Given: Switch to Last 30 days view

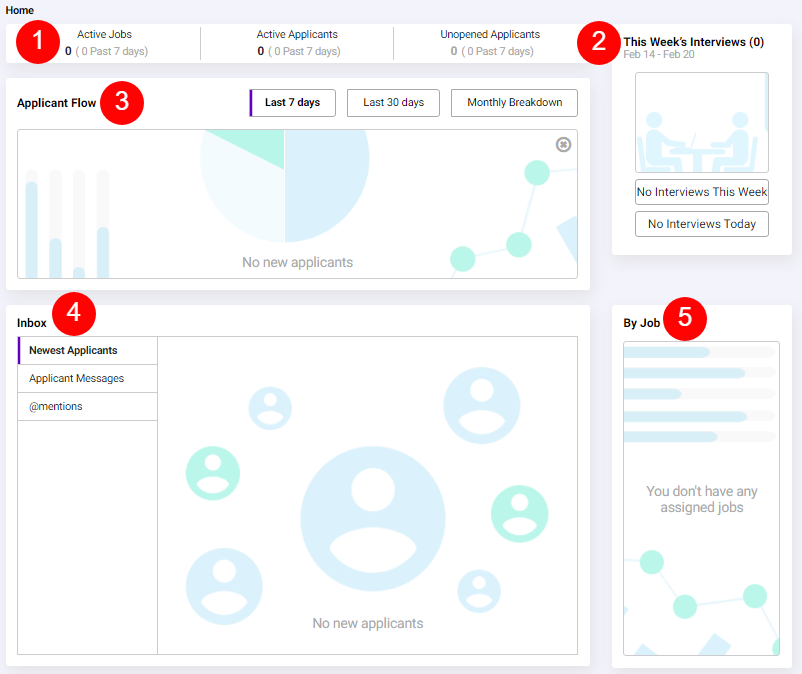Looking at the screenshot, I should [x=393, y=103].
